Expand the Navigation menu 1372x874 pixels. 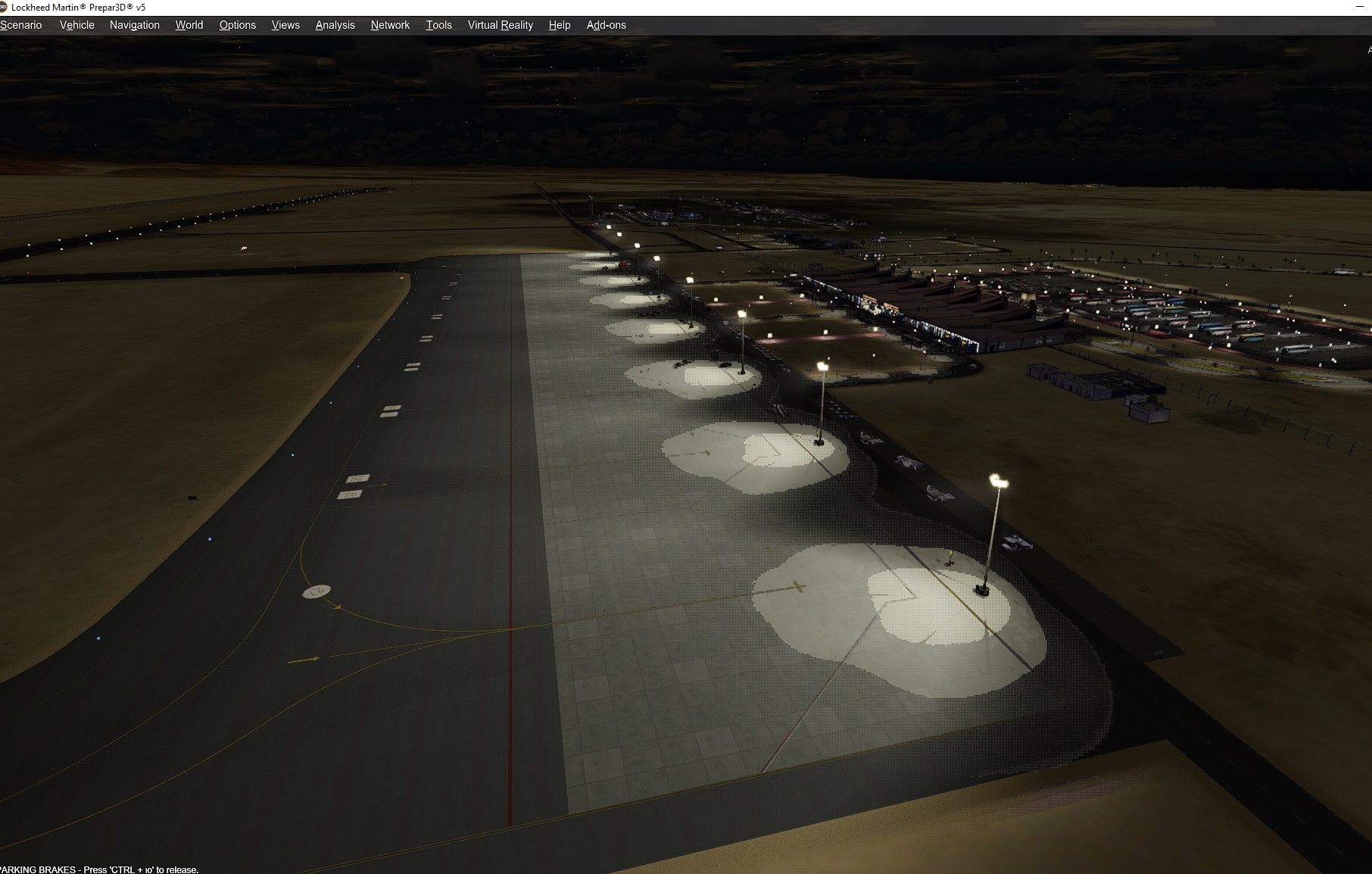(134, 25)
